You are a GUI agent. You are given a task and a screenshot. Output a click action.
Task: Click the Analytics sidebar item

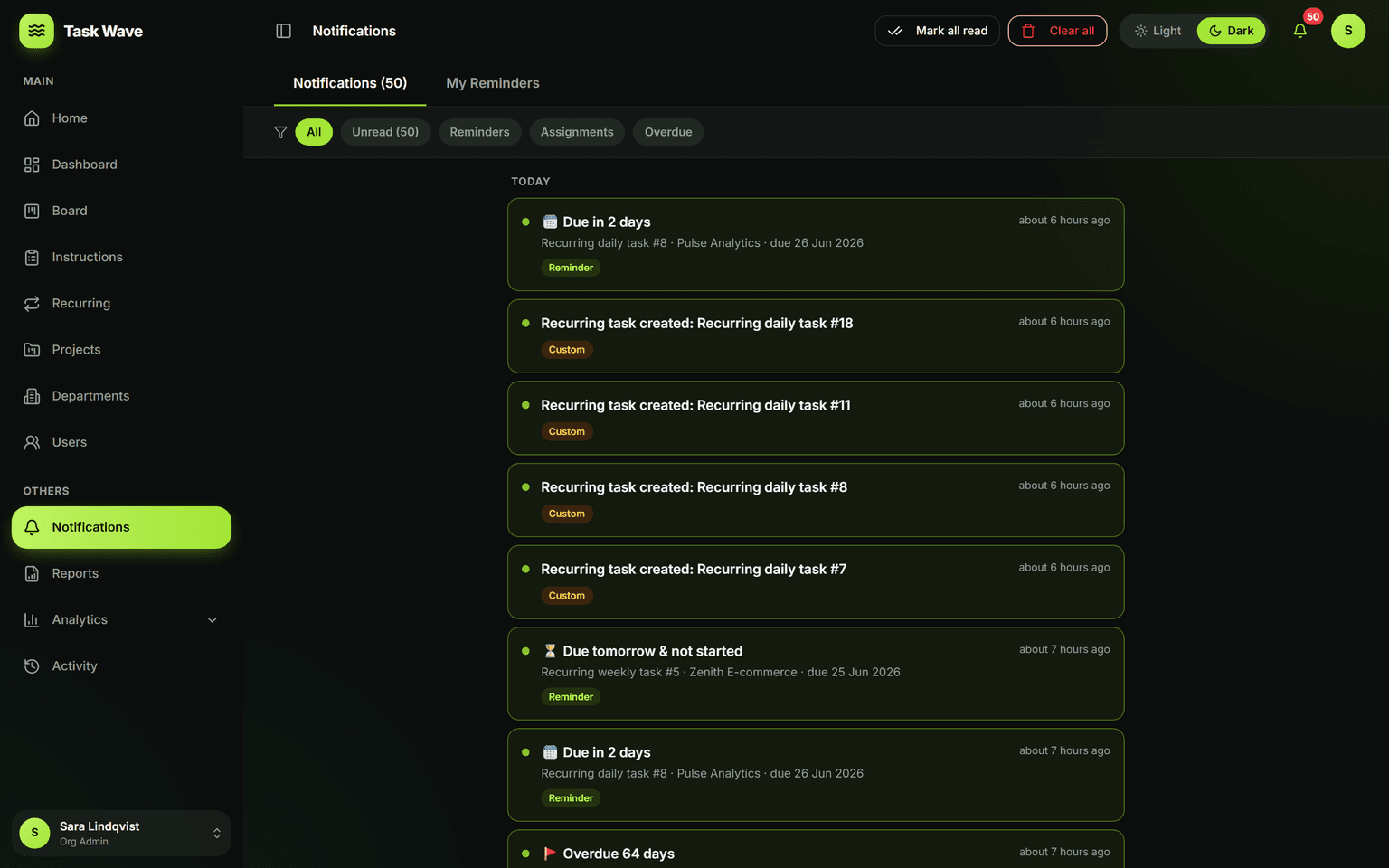[x=121, y=620]
